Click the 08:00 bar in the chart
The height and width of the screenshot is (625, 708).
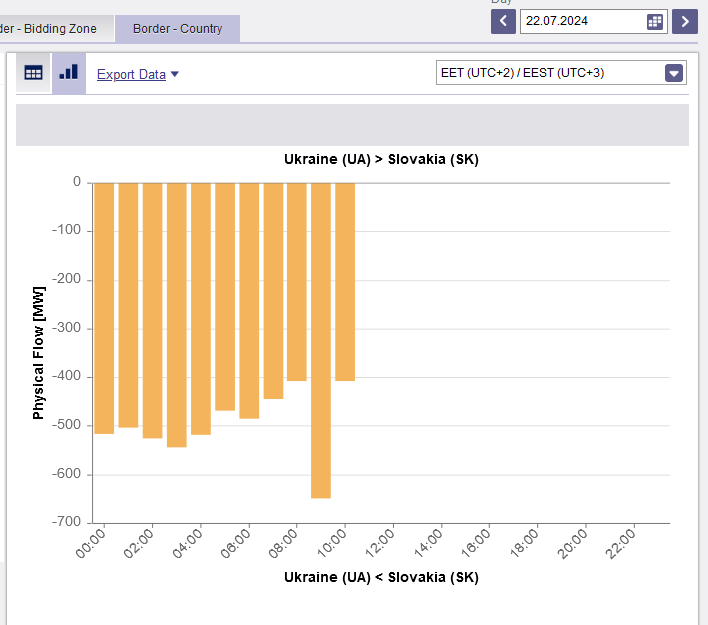click(x=297, y=282)
